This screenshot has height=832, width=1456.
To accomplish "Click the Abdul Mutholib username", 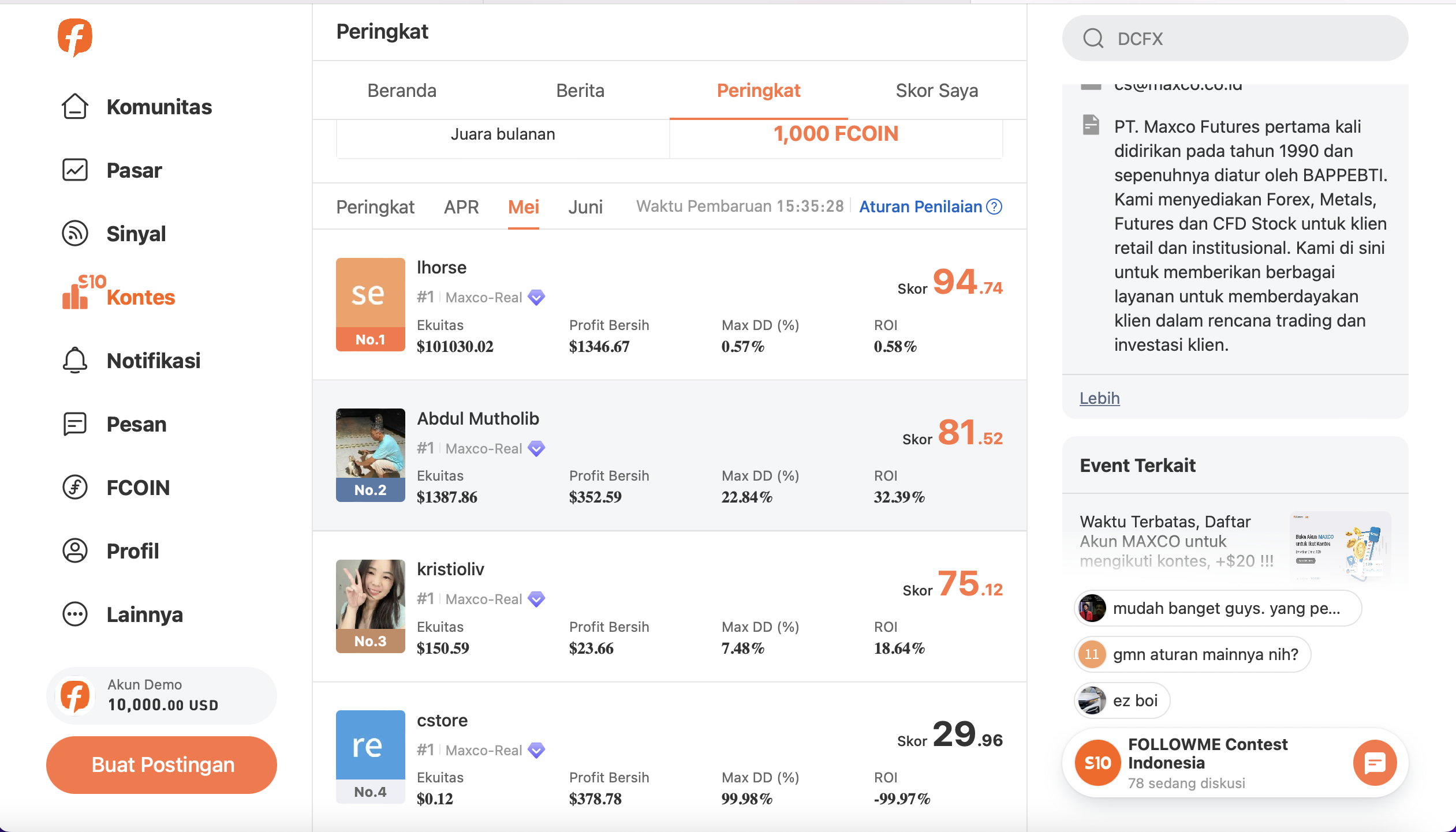I will (478, 419).
